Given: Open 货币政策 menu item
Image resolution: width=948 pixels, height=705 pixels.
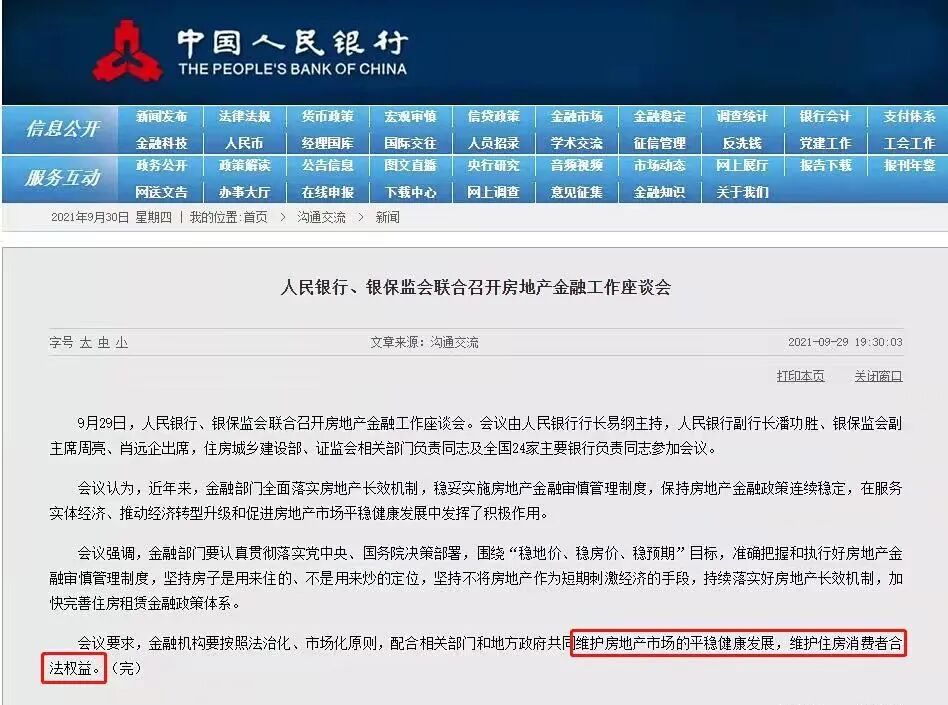Looking at the screenshot, I should pyautogui.click(x=327, y=116).
